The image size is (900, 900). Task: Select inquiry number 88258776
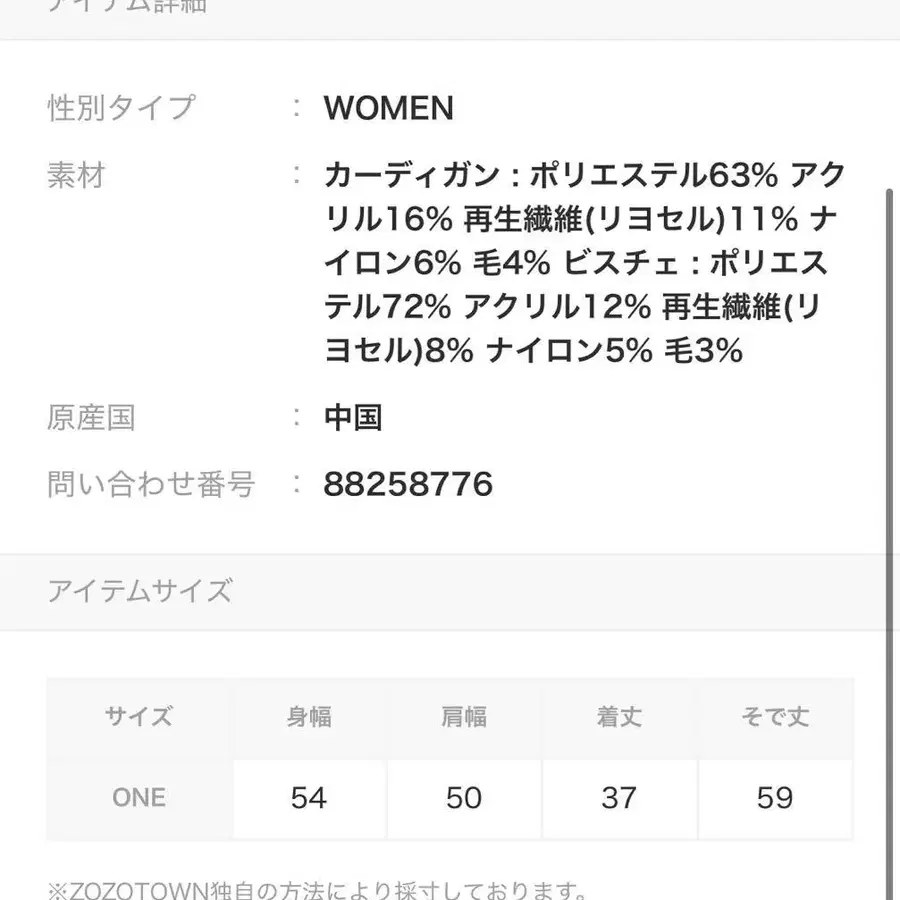[x=408, y=485]
